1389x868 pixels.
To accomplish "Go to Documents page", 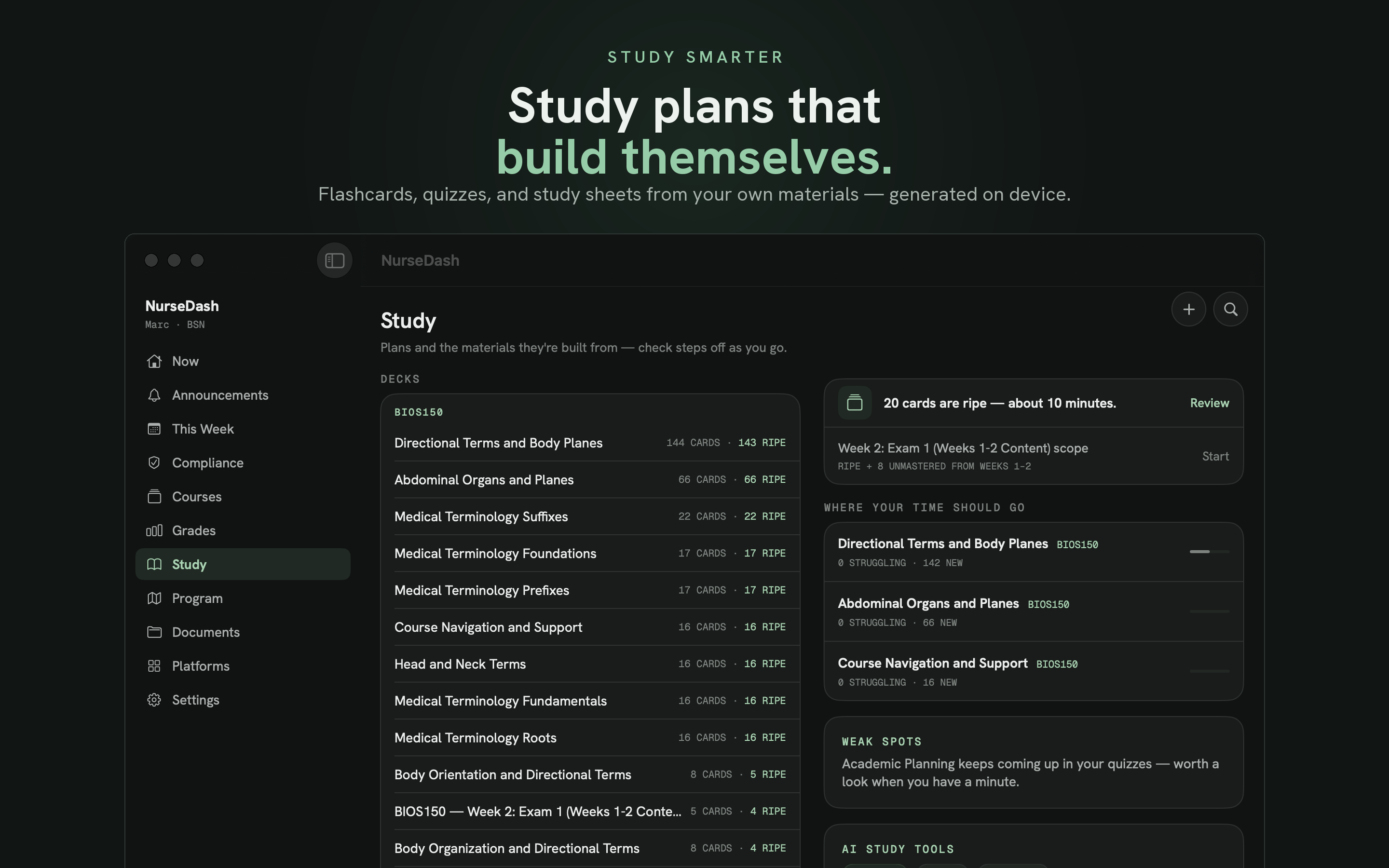I will point(243,632).
